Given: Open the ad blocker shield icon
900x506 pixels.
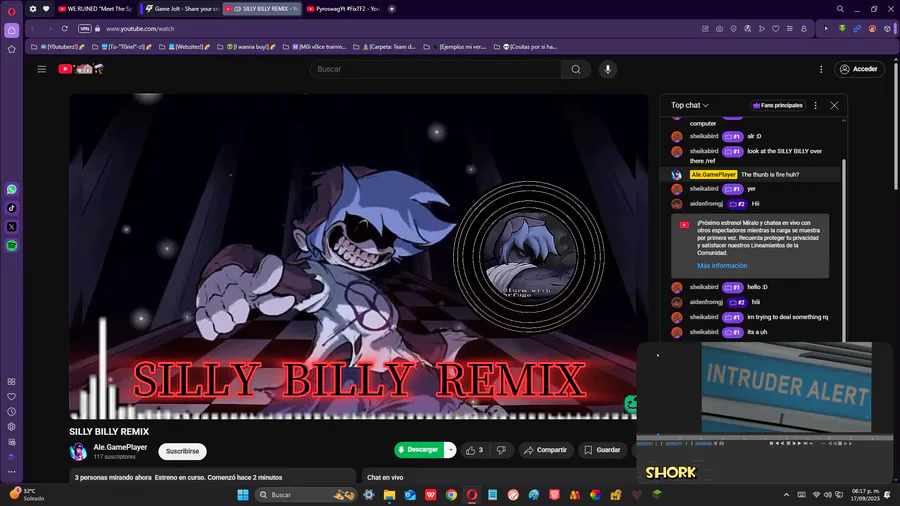Looking at the screenshot, I should pyautogui.click(x=734, y=29).
